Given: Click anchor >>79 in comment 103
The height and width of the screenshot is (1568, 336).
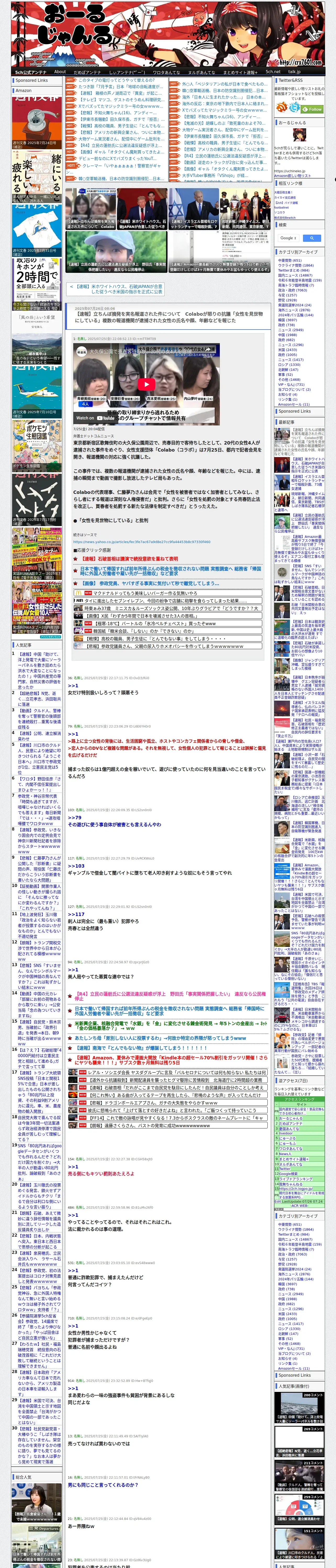Looking at the screenshot, I should tap(74, 817).
